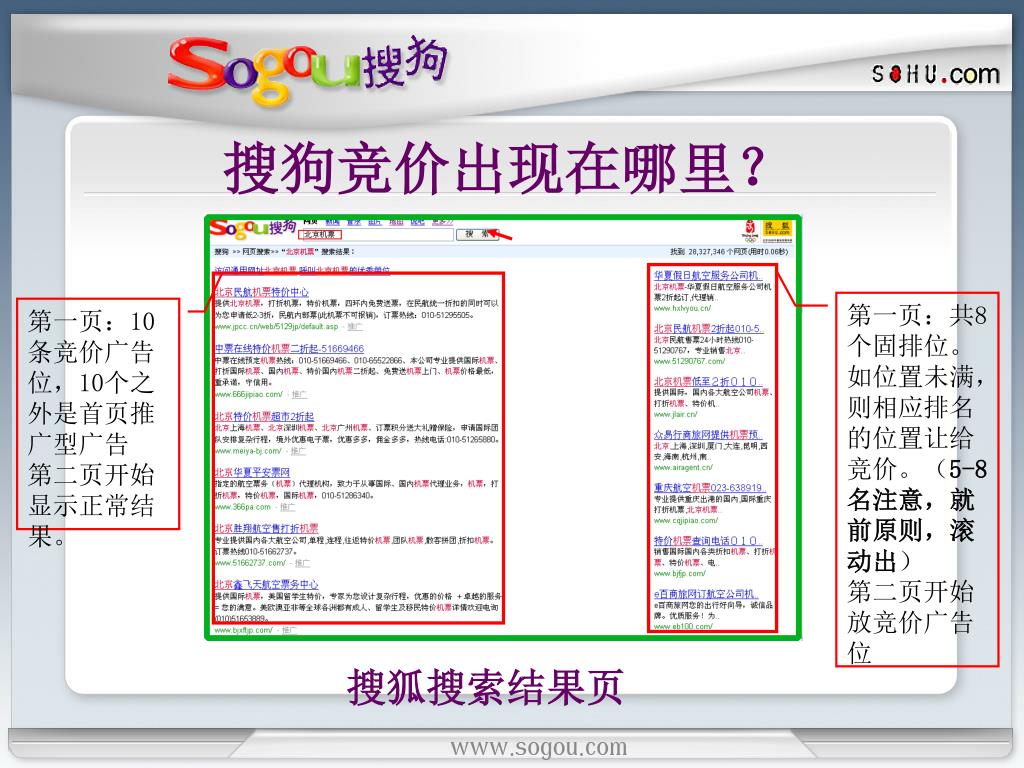
Task: Click the slide title 搜狗竞价出现在哪里?
Action: click(494, 168)
